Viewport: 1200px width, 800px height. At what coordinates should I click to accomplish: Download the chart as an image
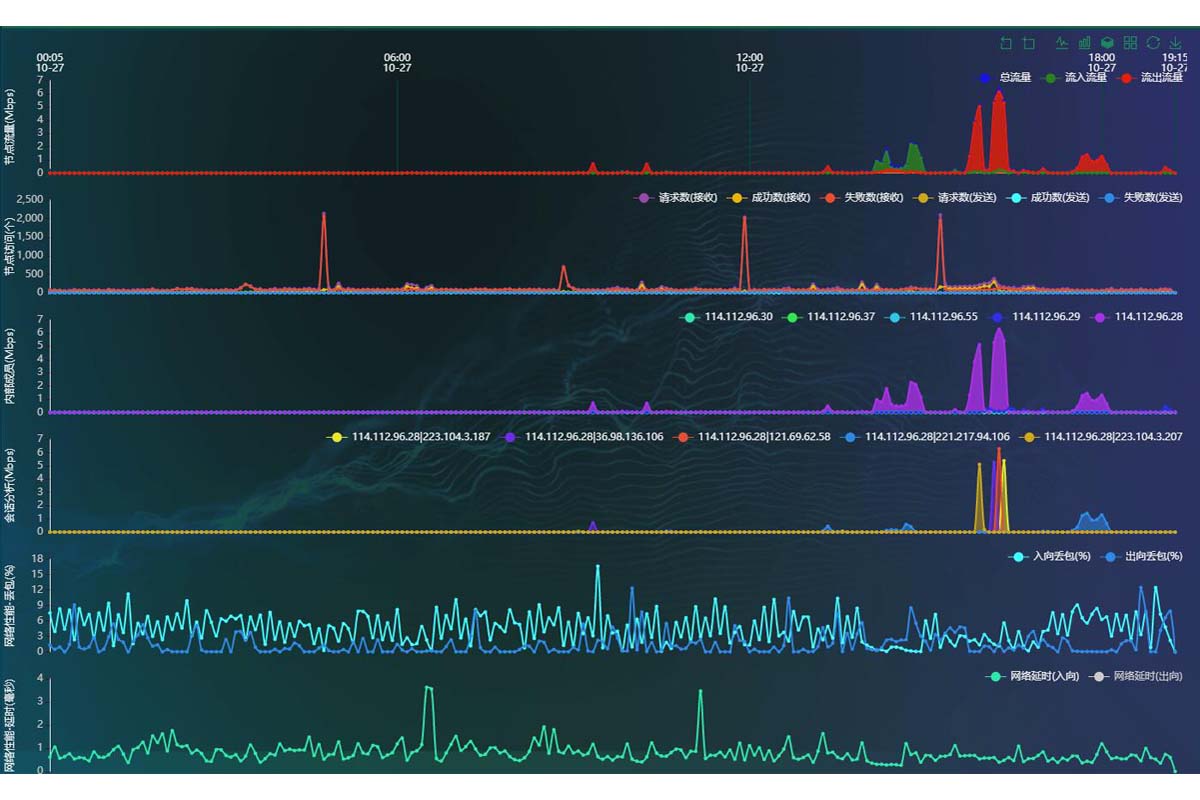point(1176,43)
